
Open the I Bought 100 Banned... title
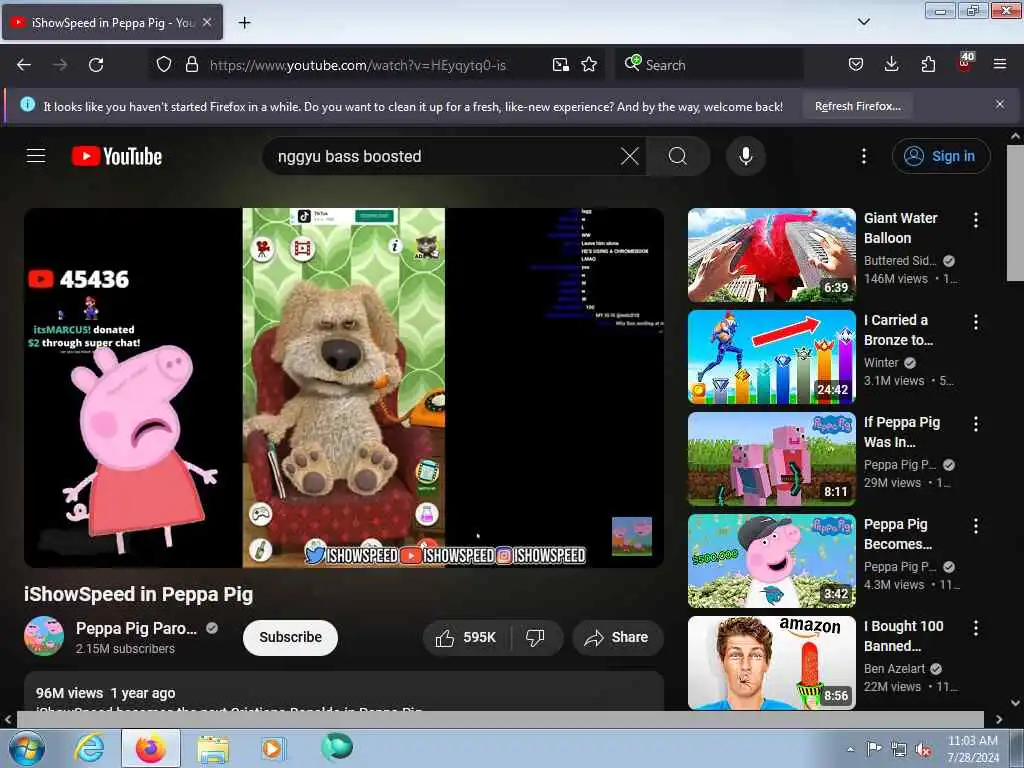coord(903,635)
